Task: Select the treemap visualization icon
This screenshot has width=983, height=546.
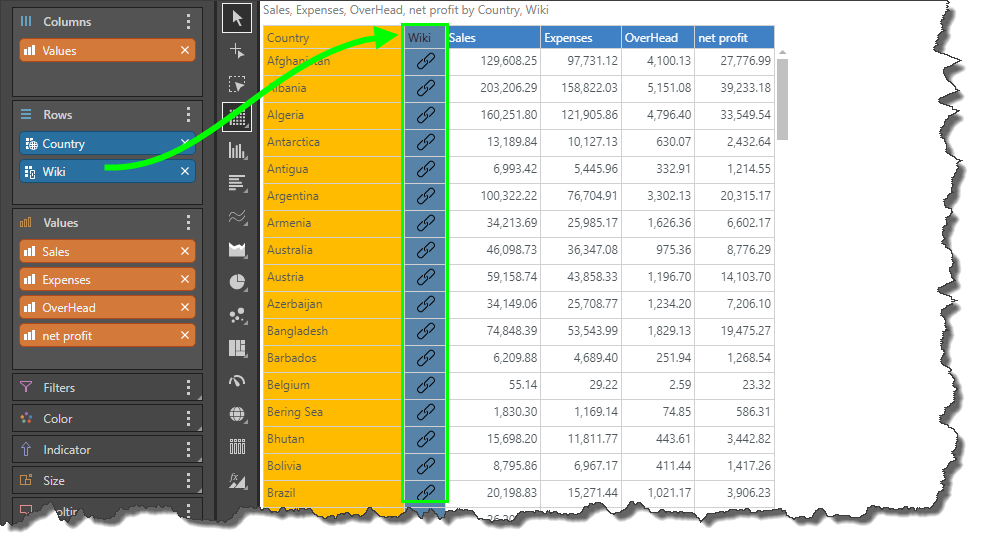Action: coord(237,348)
